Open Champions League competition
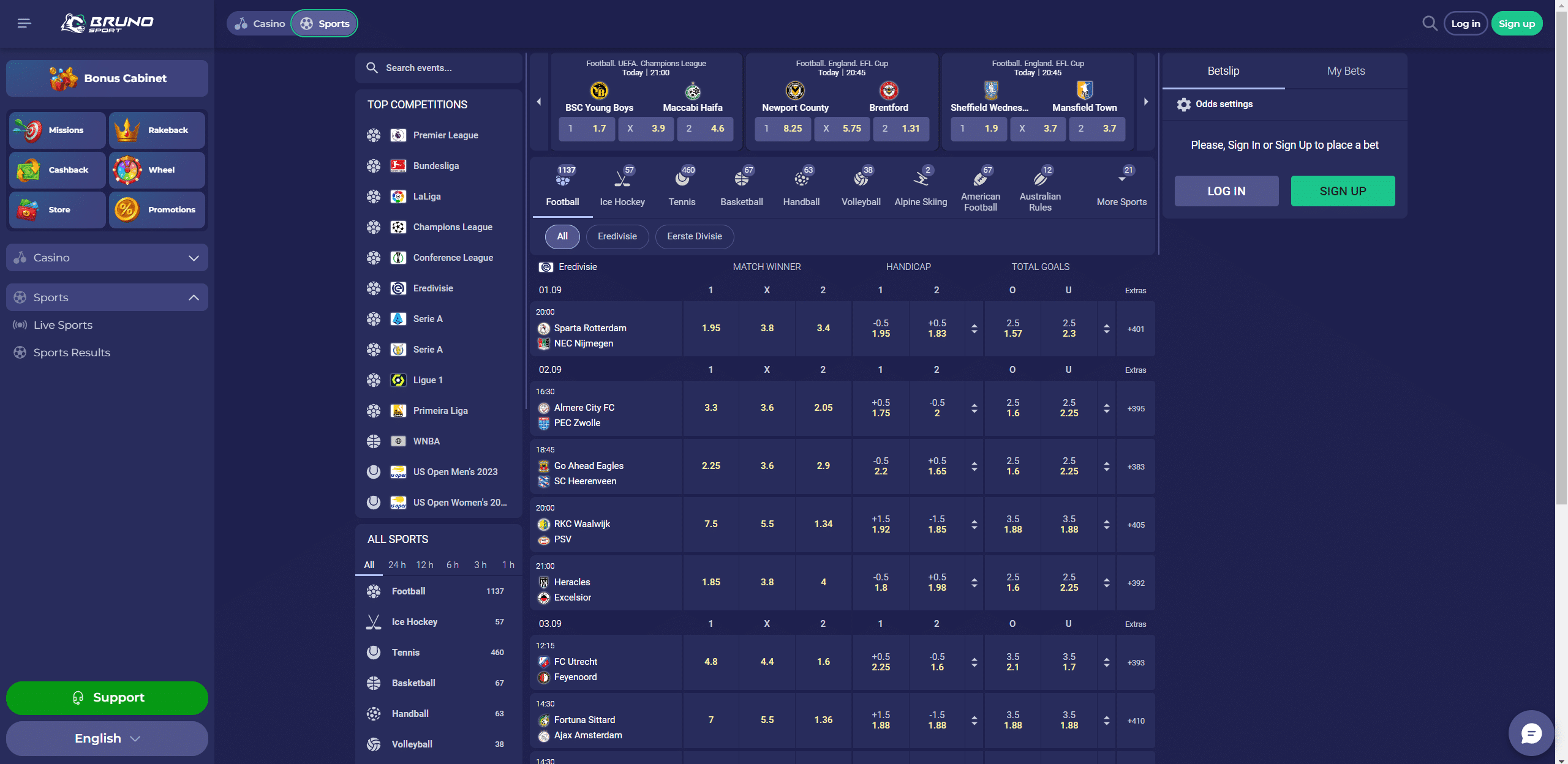This screenshot has height=764, width=1568. click(439, 227)
